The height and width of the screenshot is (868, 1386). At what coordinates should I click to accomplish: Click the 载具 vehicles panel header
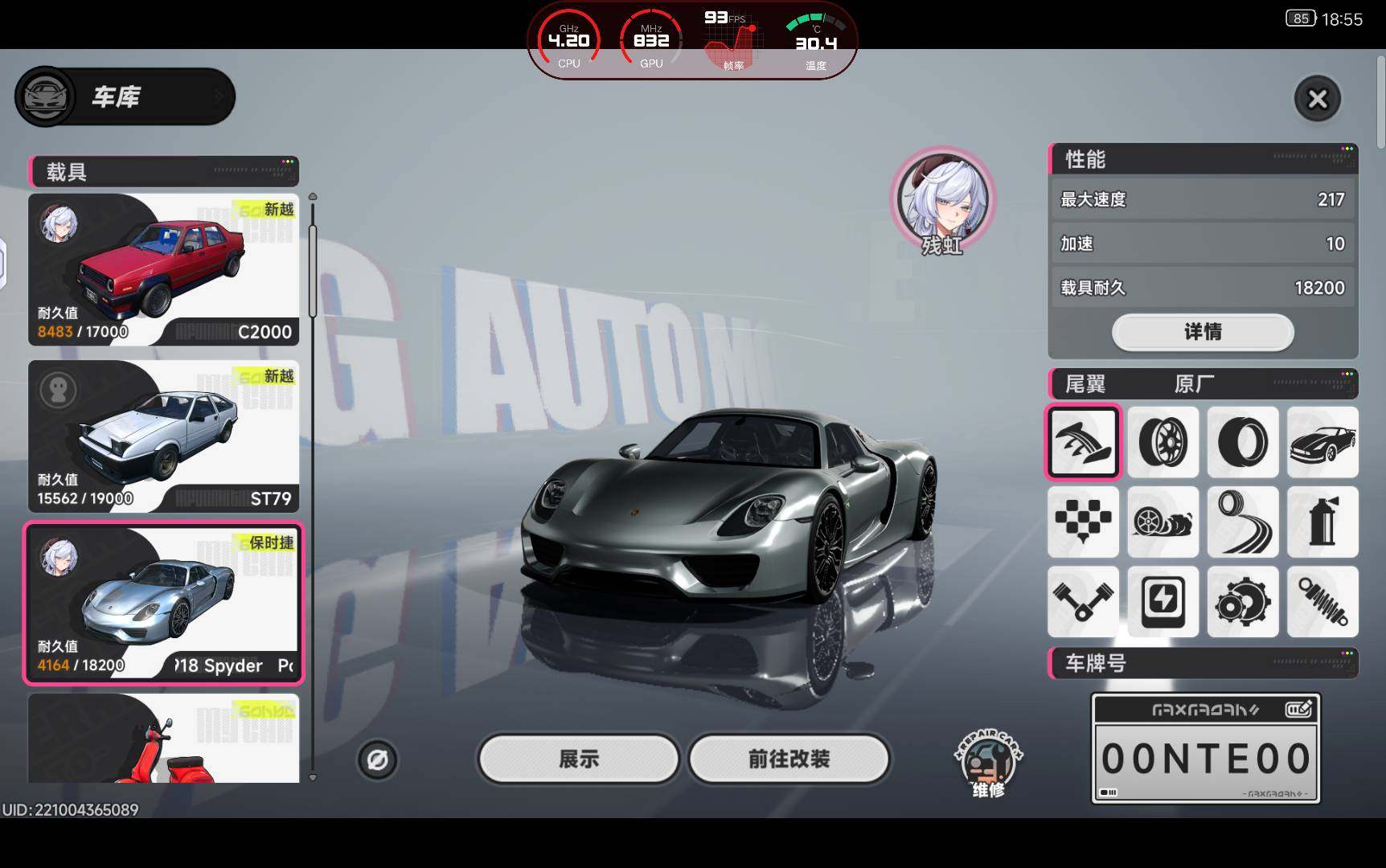164,171
